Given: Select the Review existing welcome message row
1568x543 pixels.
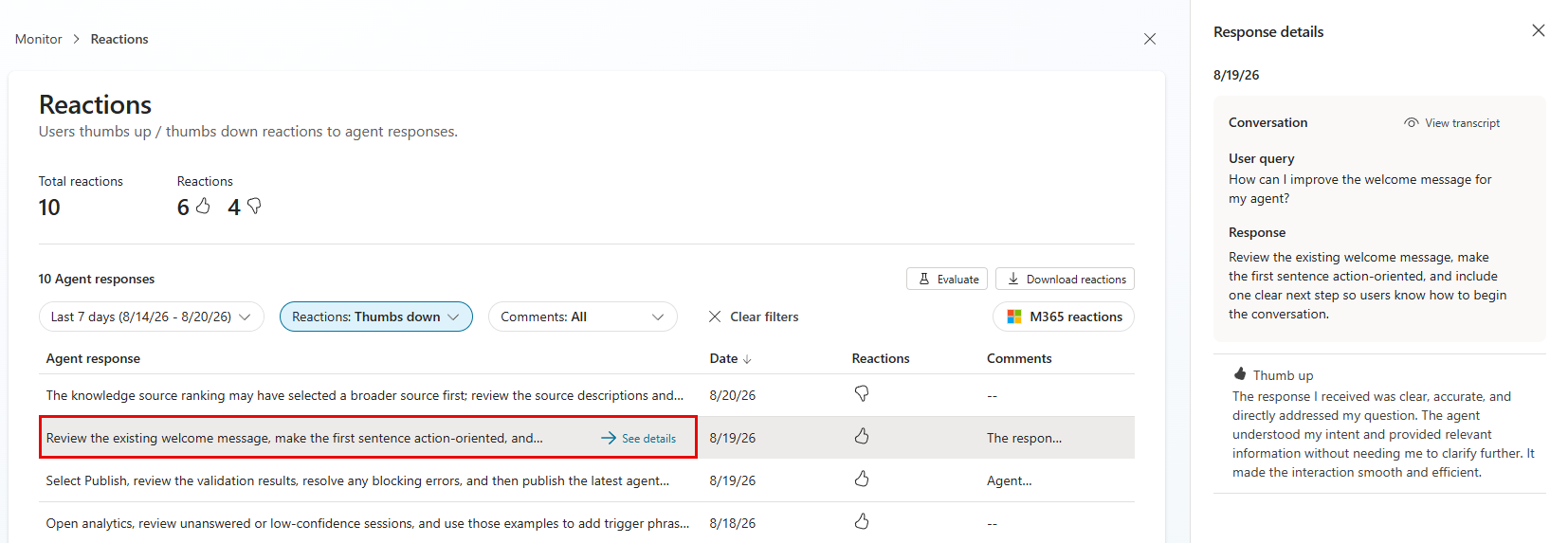Looking at the screenshot, I should click(586, 438).
